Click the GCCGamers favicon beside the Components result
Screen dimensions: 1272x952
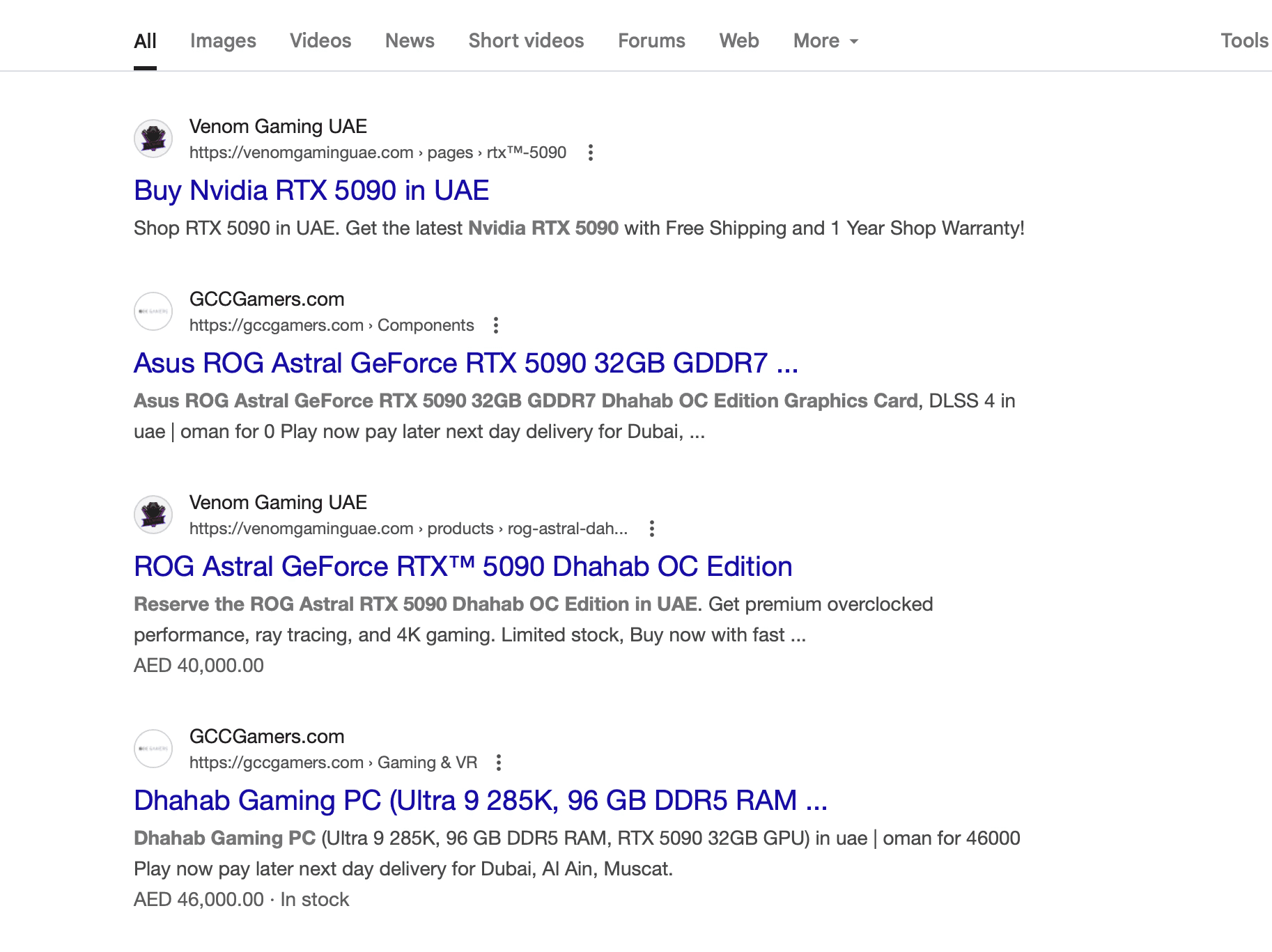pos(153,311)
